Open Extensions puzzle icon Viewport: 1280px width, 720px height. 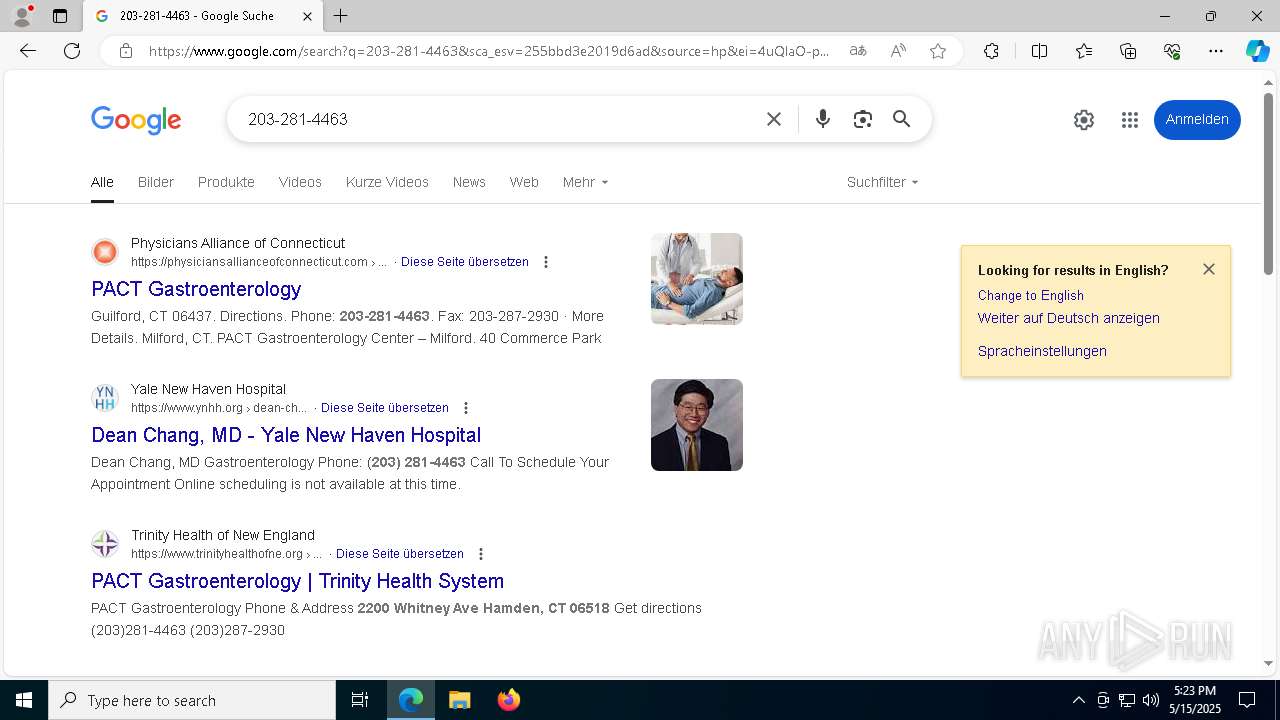(991, 51)
